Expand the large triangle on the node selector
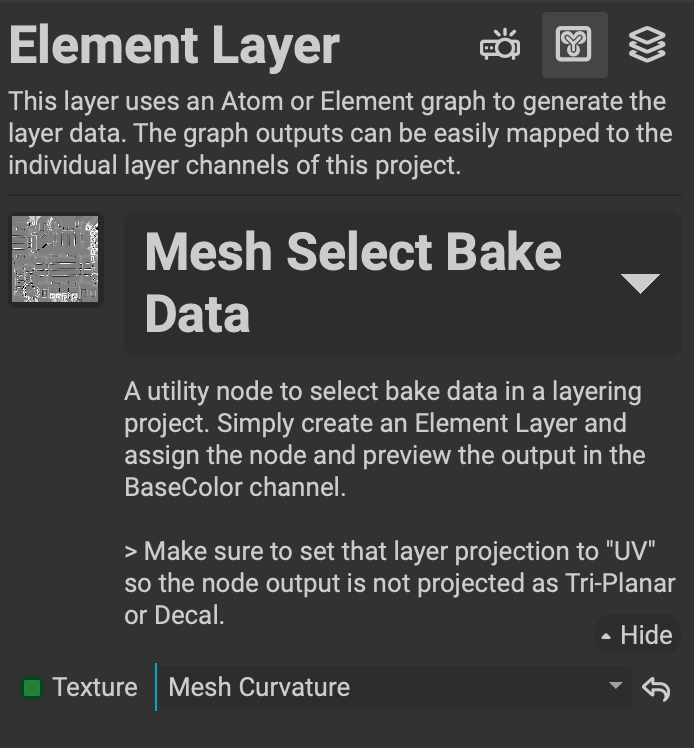 (640, 283)
